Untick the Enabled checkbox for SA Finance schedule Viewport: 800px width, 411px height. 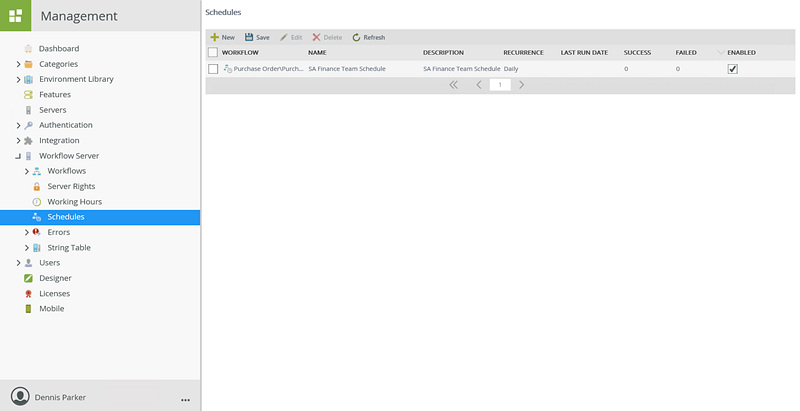click(733, 69)
